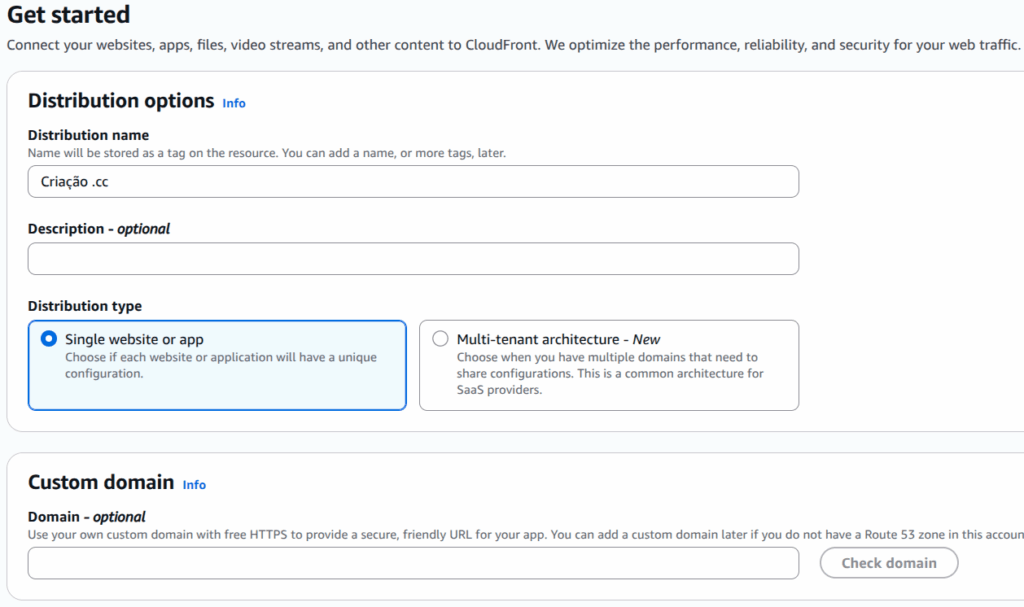Choose the 'Multi-tenant architecture' radio button

[440, 339]
